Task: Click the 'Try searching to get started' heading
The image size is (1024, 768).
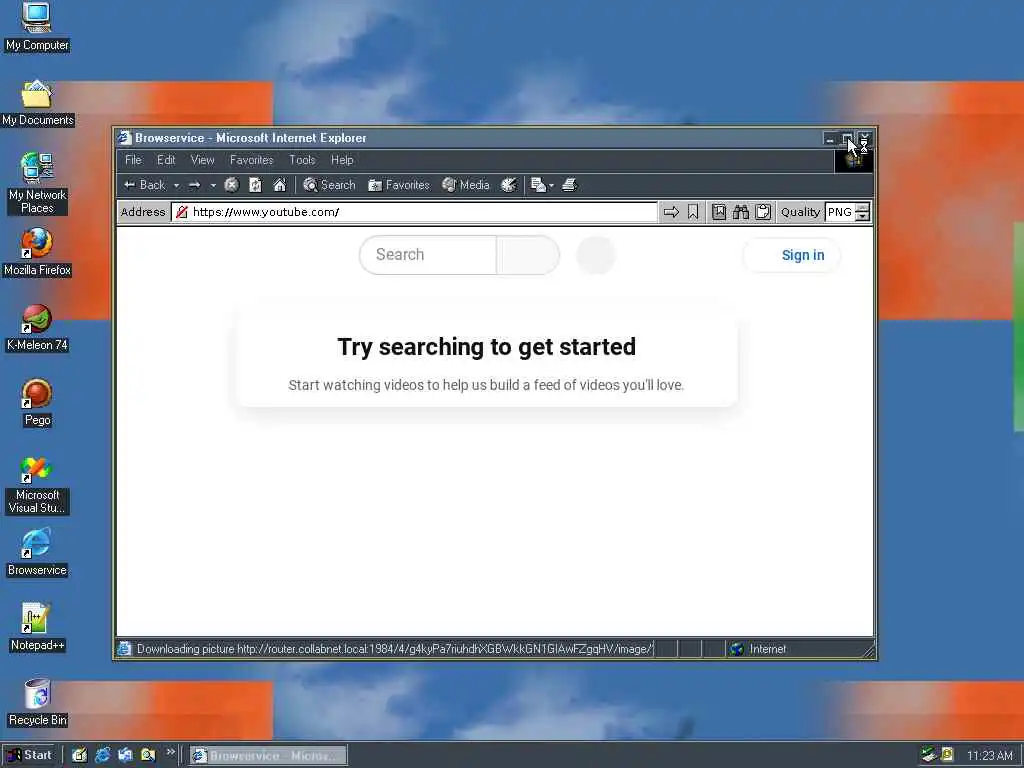Action: (x=487, y=347)
